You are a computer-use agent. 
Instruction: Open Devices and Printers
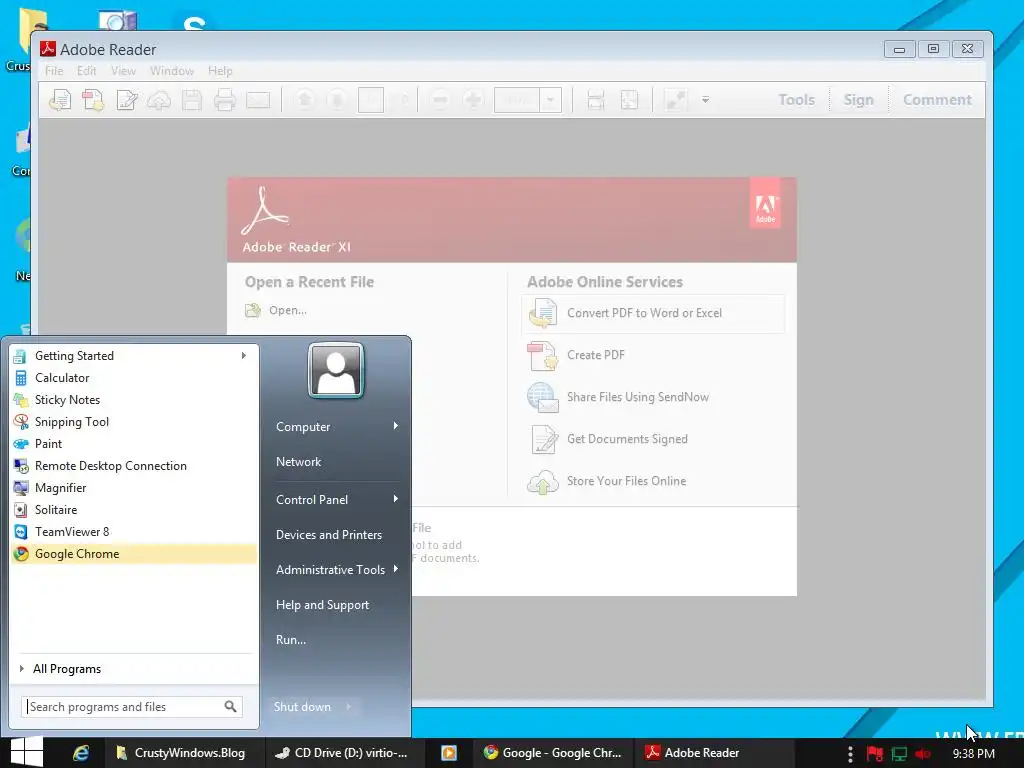[328, 535]
